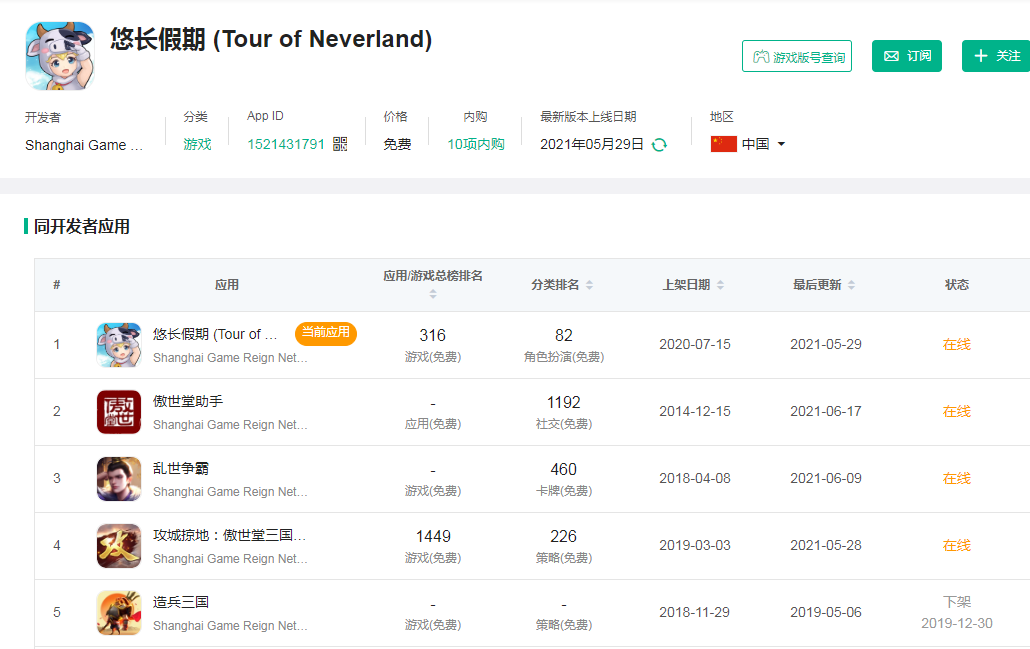Click the category rank value 226
This screenshot has height=649, width=1030.
(x=564, y=537)
